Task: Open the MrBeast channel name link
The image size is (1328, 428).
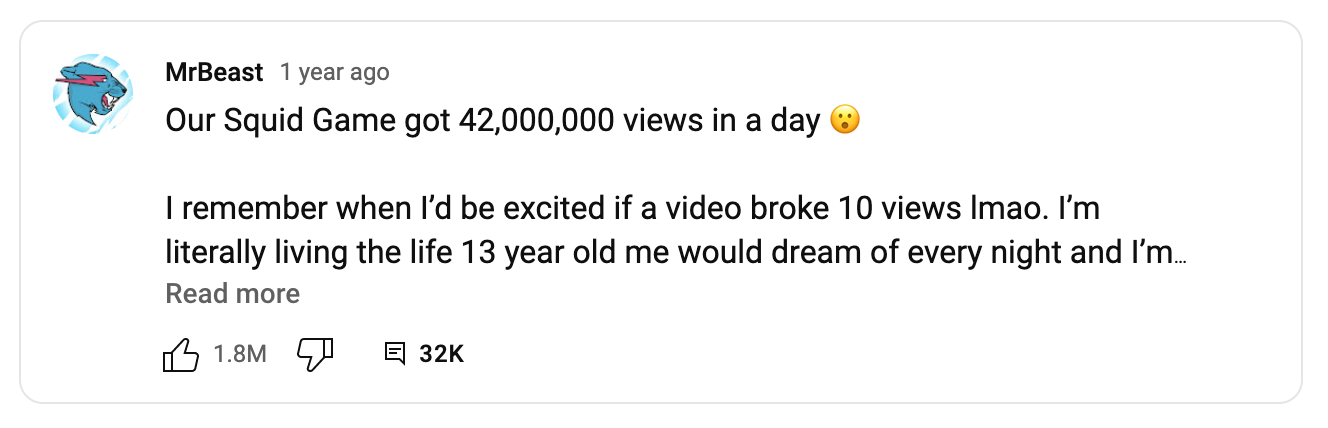Action: coord(214,73)
